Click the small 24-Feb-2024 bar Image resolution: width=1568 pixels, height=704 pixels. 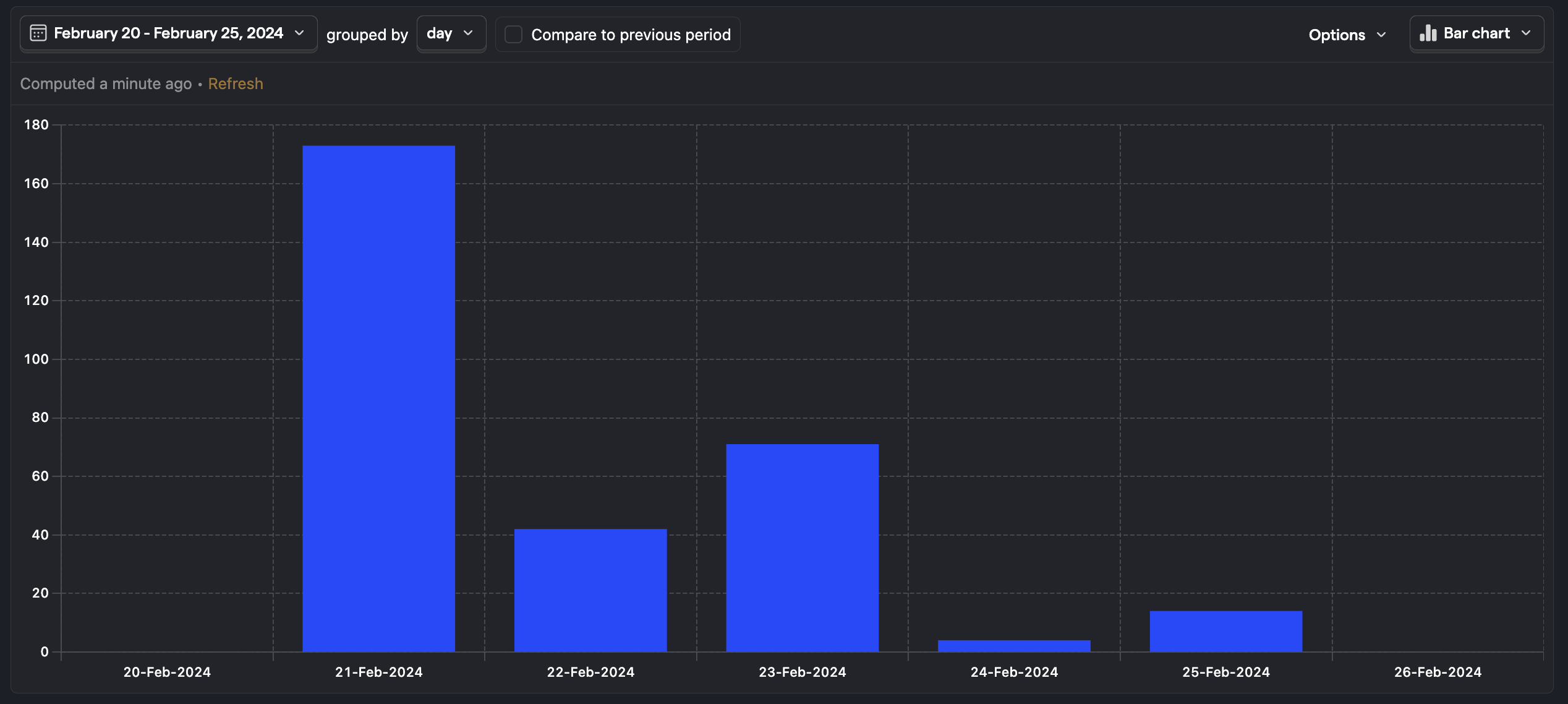(1014, 646)
